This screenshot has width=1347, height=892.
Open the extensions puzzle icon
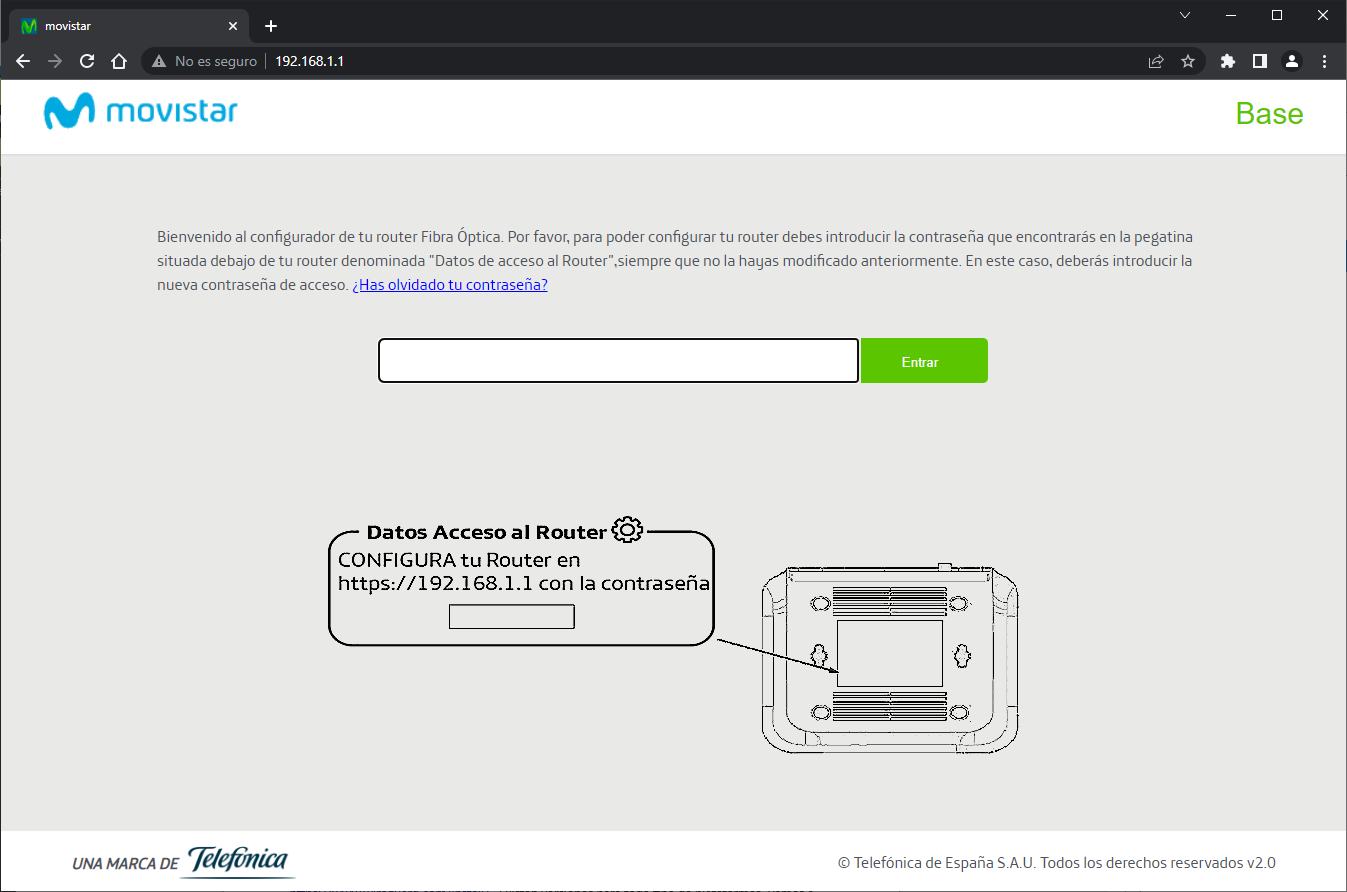[x=1228, y=61]
